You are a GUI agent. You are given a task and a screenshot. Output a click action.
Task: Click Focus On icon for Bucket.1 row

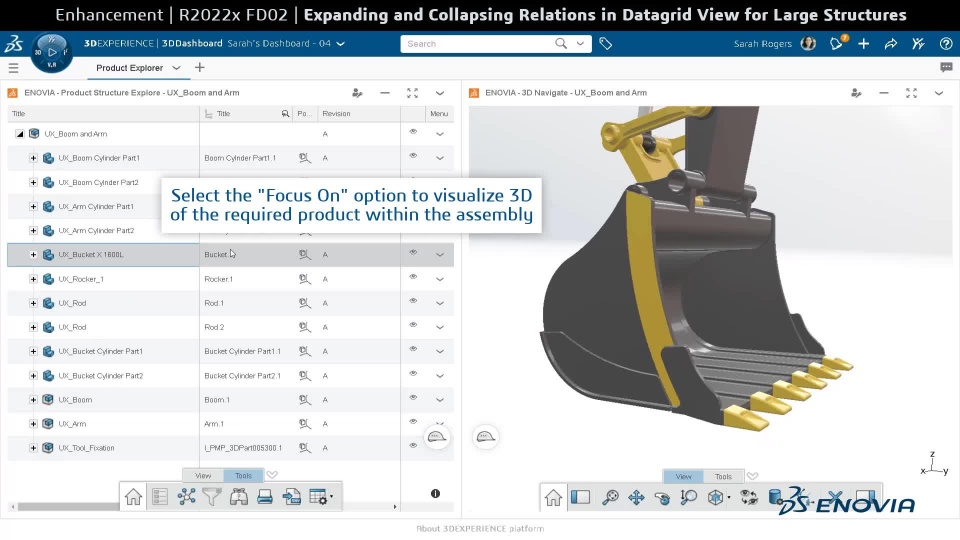[304, 254]
